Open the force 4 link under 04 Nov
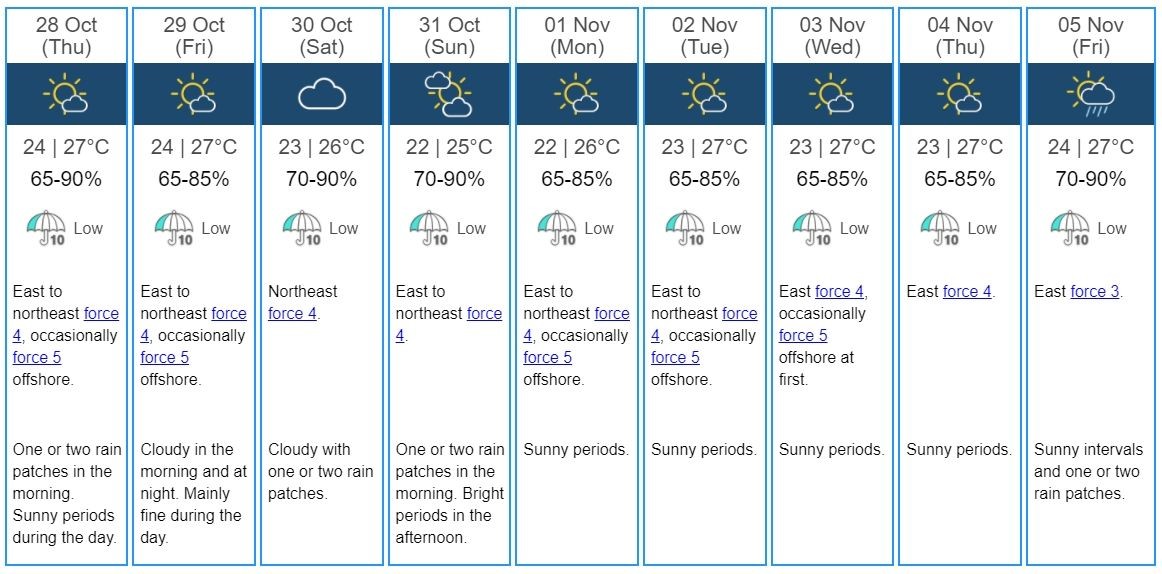Image resolution: width=1162 pixels, height=574 pixels. 967,291
